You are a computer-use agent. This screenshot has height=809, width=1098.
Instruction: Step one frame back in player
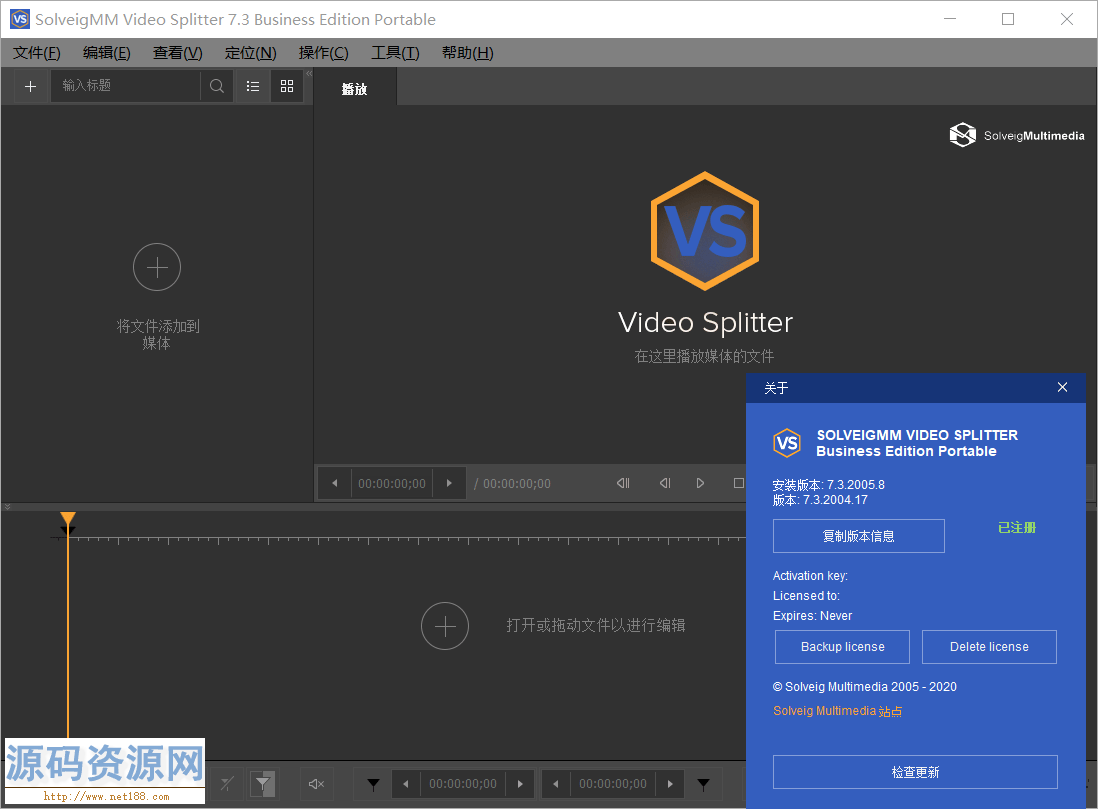665,483
